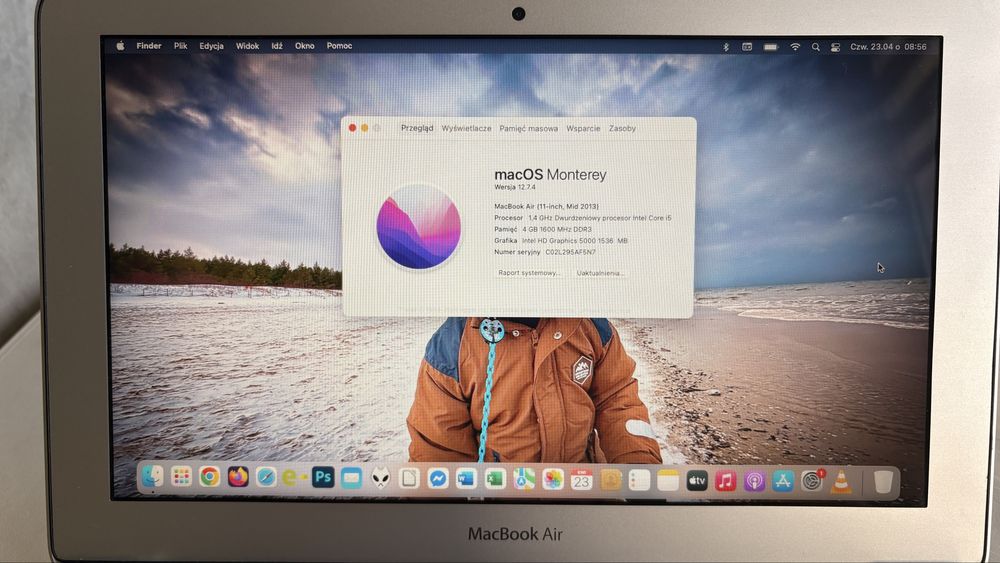The image size is (1000, 563).
Task: Launch Photoshop from the Dock
Action: coord(323,477)
